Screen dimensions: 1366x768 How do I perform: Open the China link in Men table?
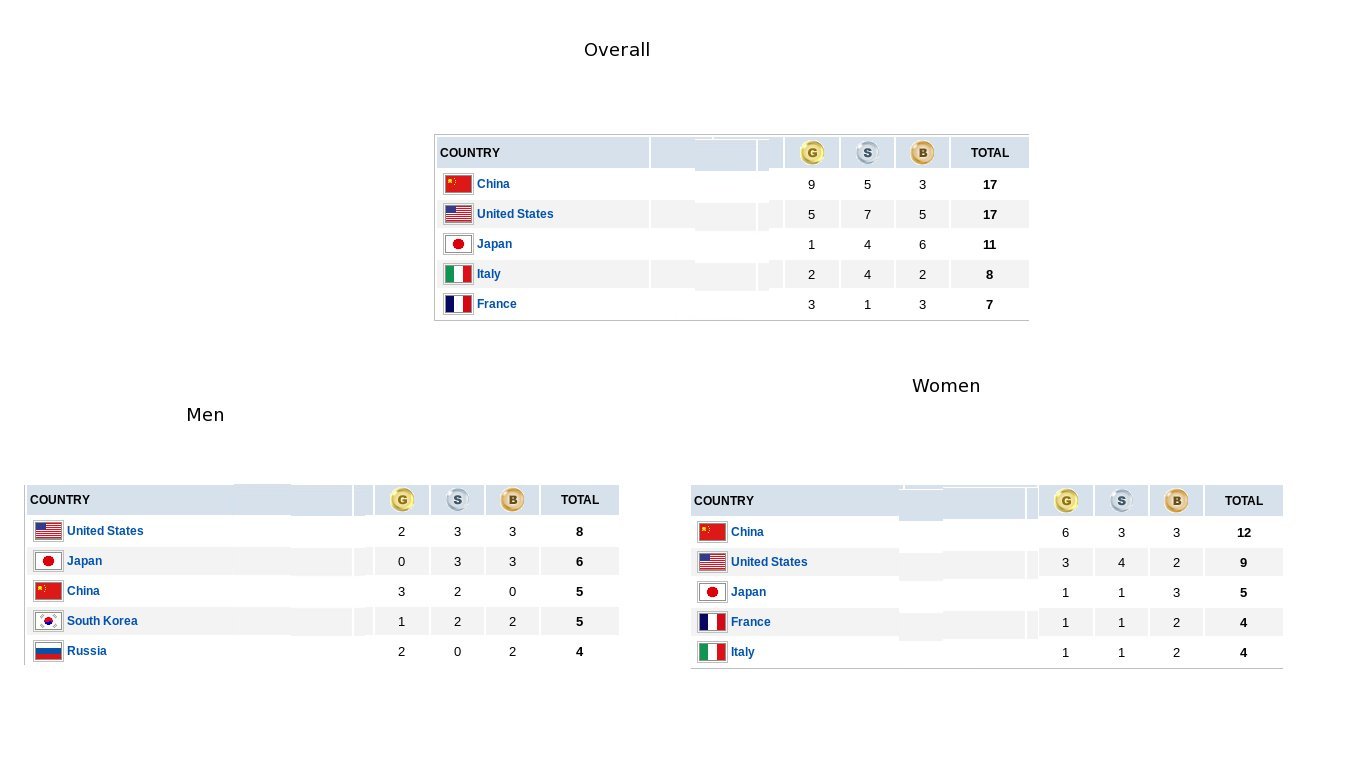click(x=83, y=591)
